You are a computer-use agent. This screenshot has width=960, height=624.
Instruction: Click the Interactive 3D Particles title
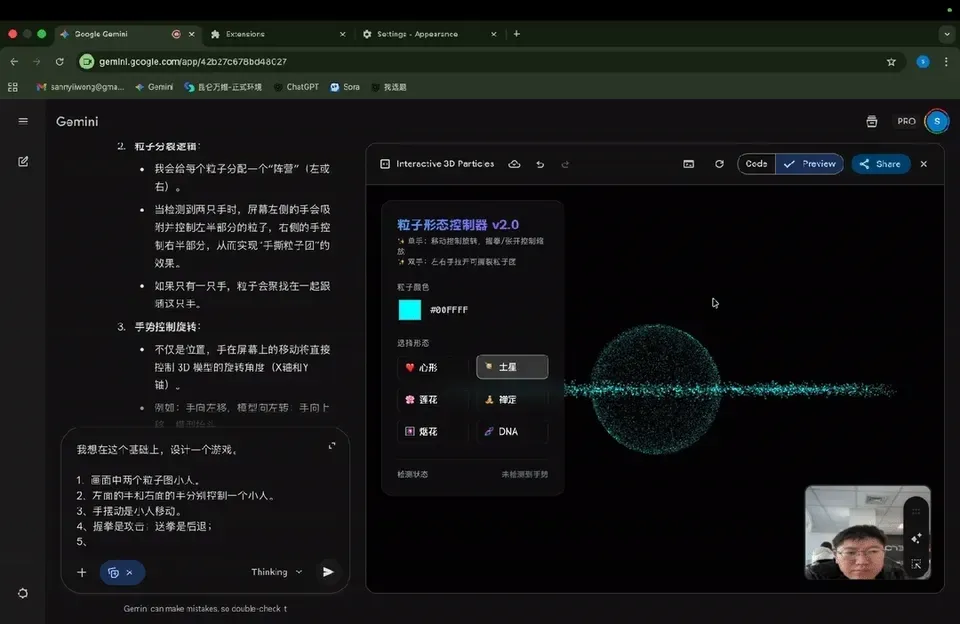(x=445, y=164)
